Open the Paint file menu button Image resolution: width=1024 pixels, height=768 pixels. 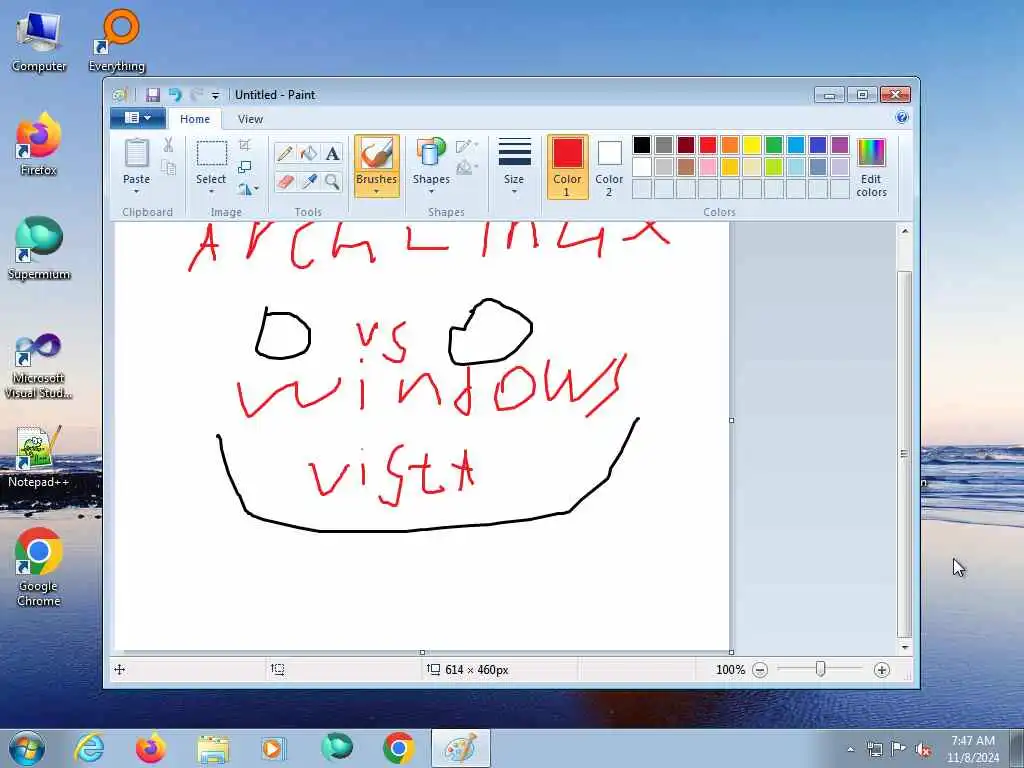tap(137, 118)
